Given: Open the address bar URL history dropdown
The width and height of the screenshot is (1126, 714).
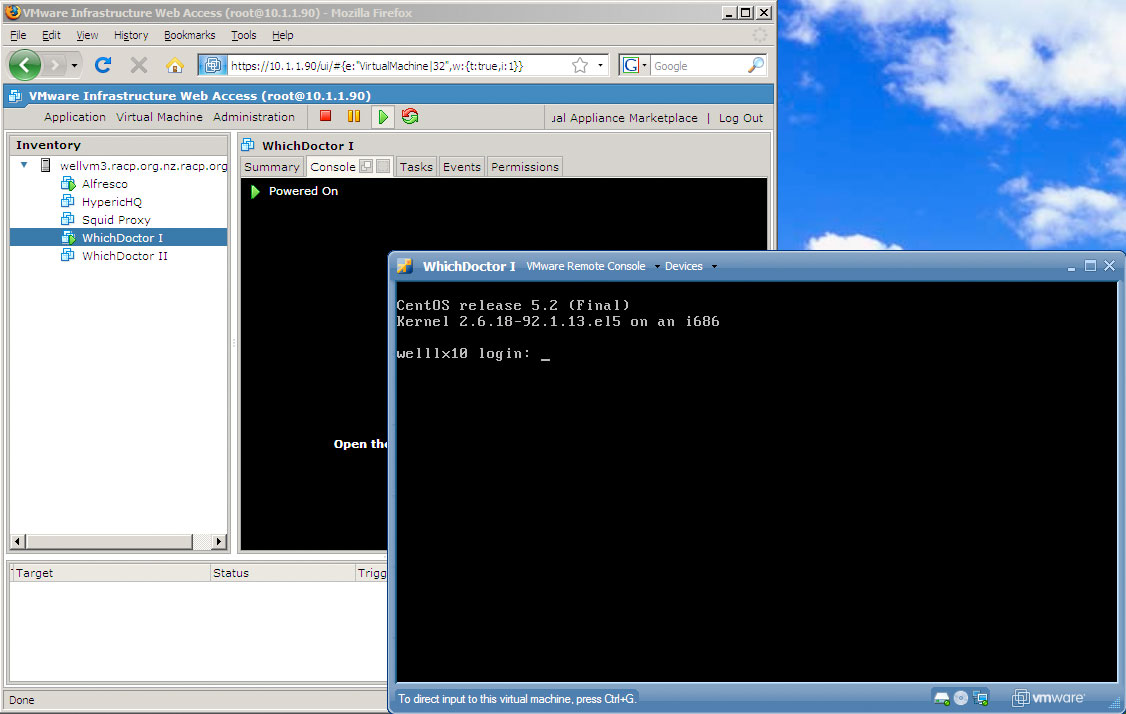Looking at the screenshot, I should point(600,65).
